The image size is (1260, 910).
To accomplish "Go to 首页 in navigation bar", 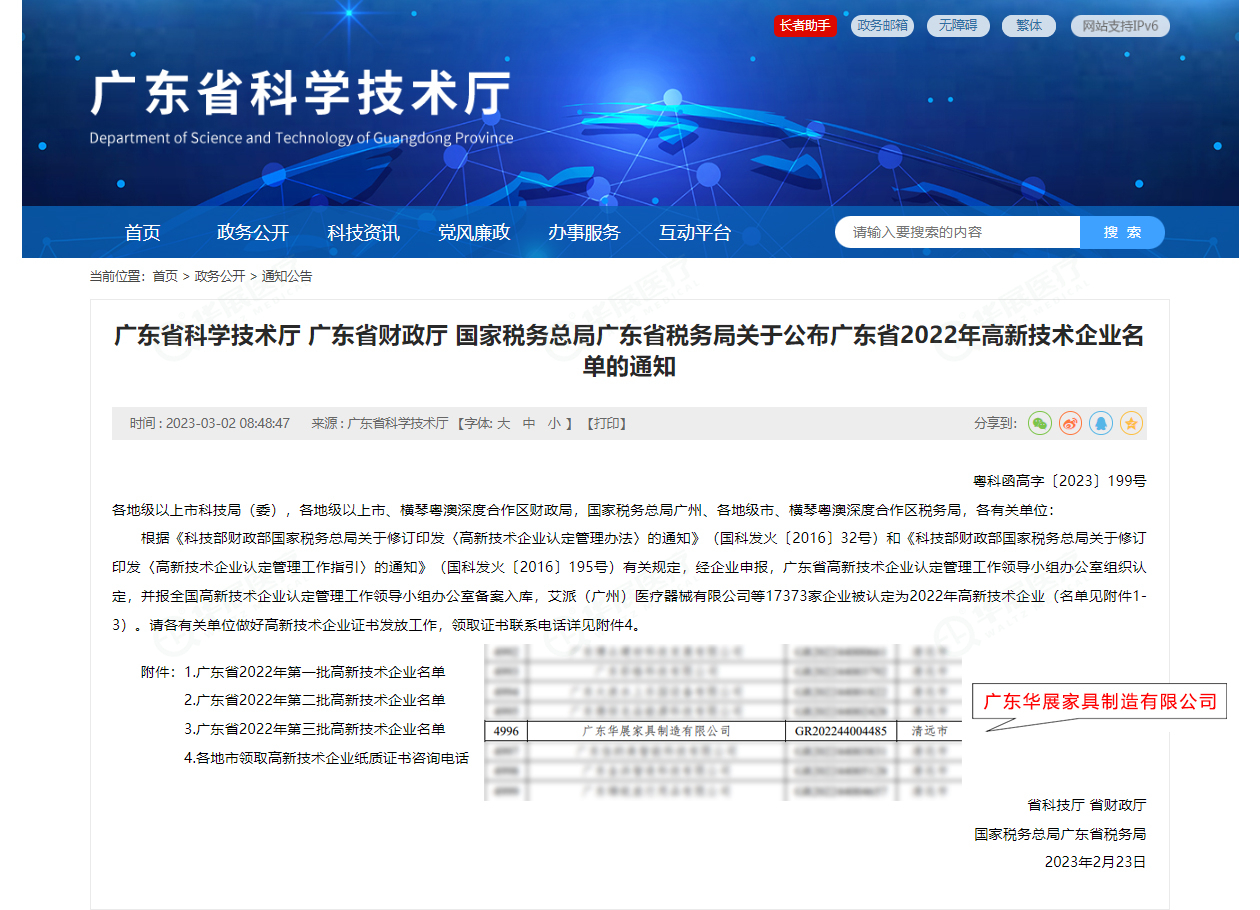I will (142, 233).
